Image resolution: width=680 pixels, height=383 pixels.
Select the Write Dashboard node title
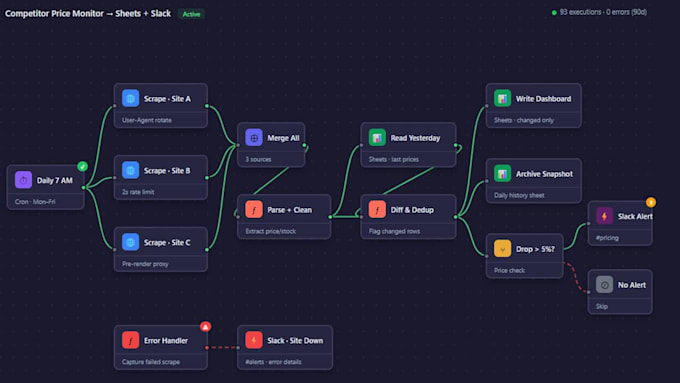tap(543, 99)
